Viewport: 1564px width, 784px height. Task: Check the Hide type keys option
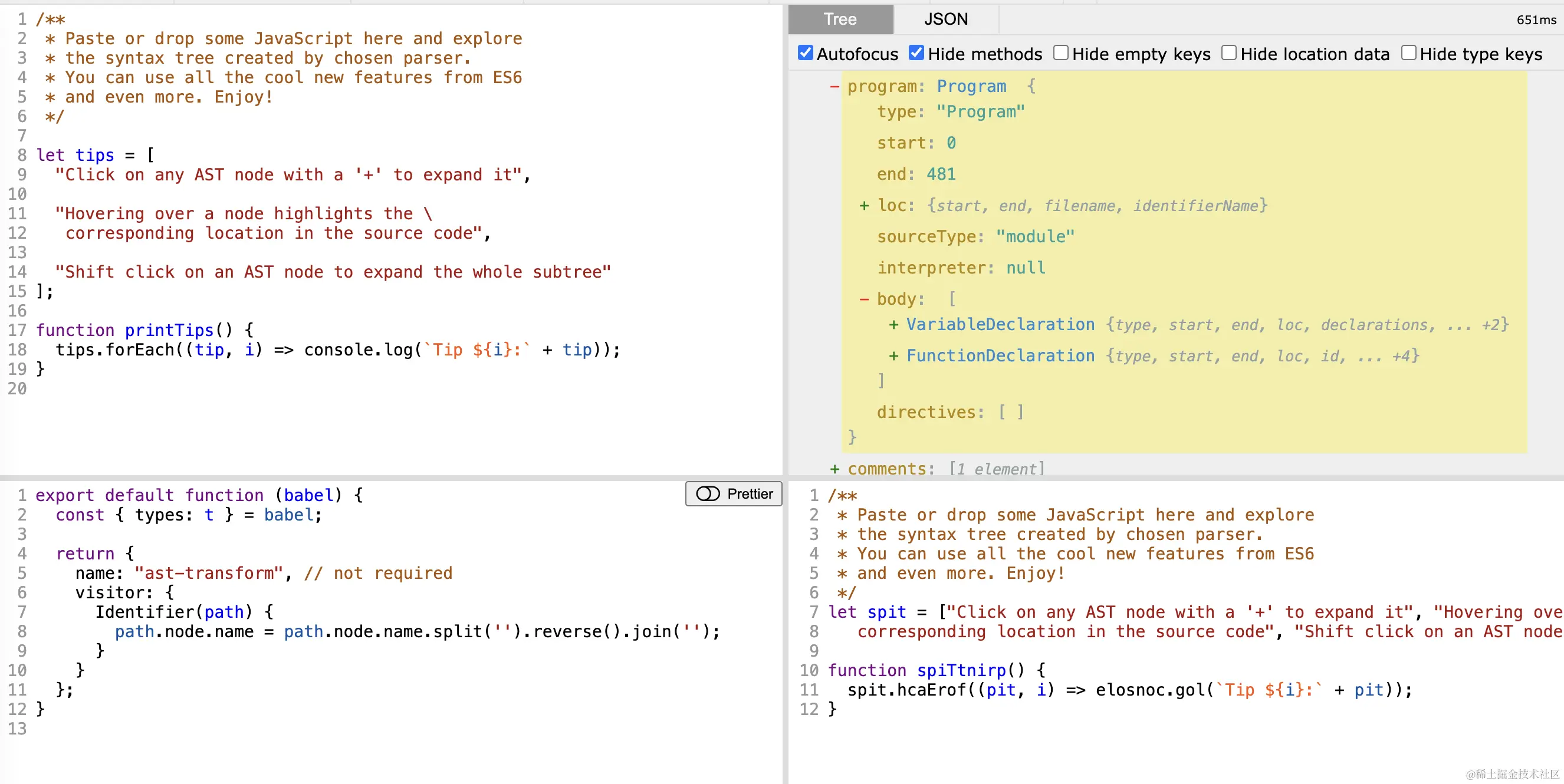point(1408,54)
